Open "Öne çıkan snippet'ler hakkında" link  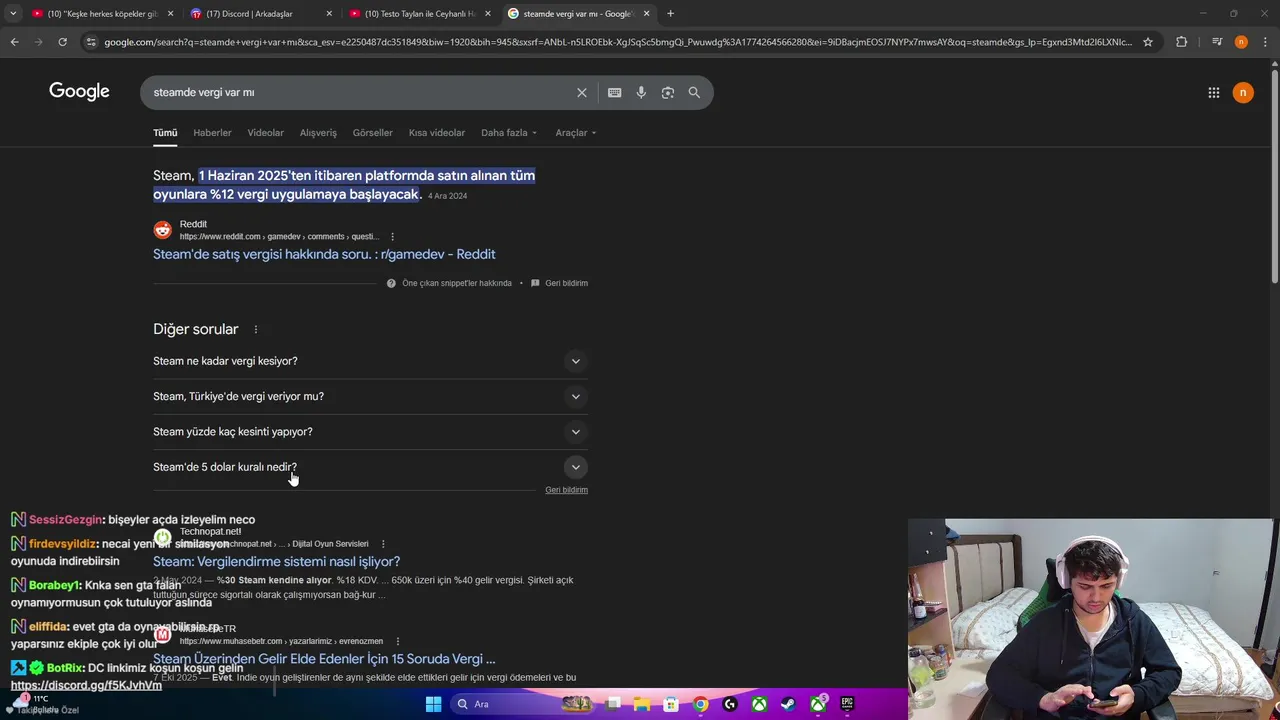click(x=456, y=283)
